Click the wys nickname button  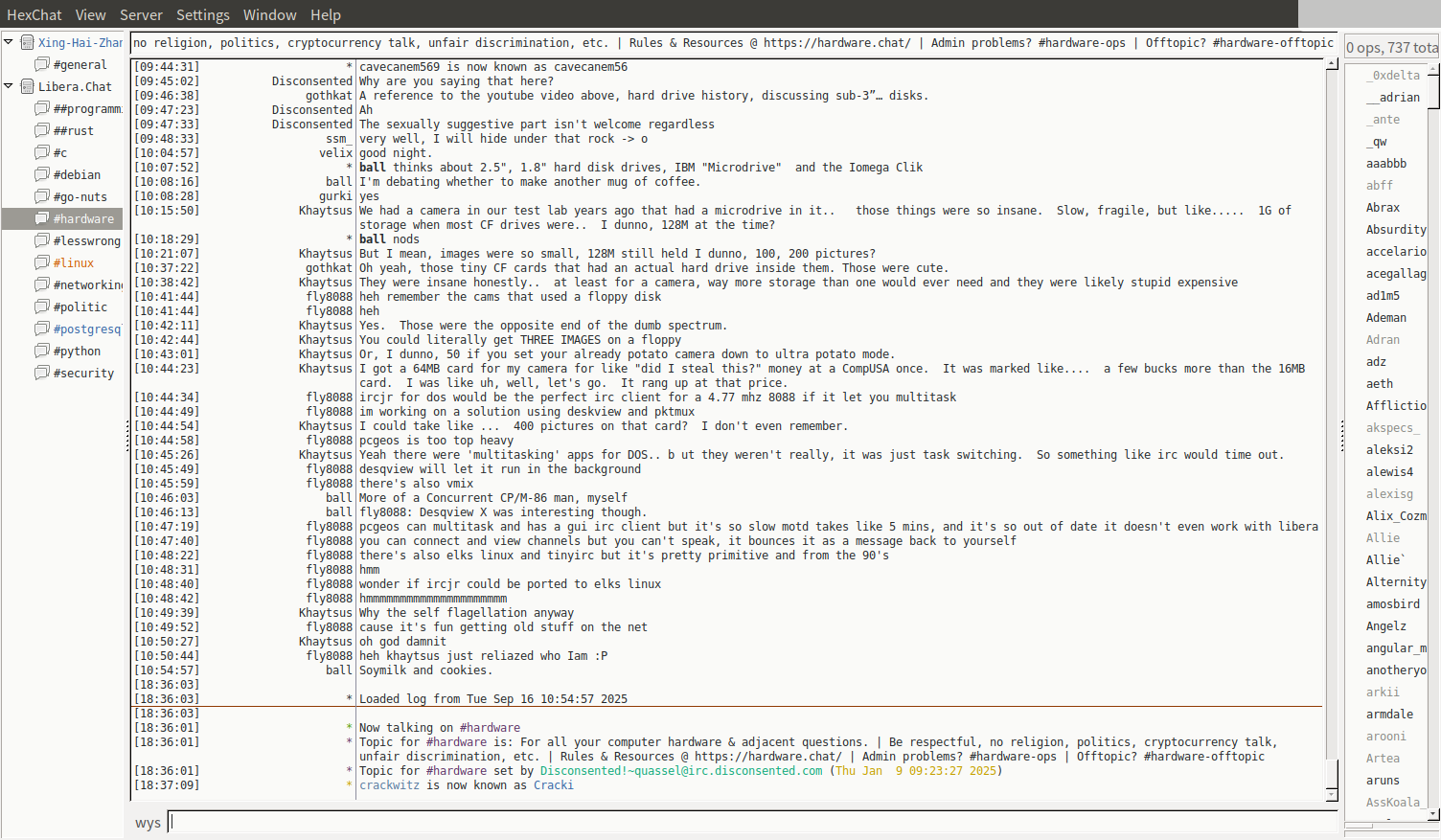coord(148,823)
